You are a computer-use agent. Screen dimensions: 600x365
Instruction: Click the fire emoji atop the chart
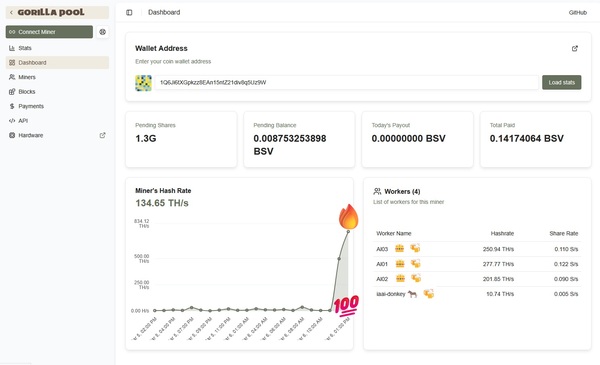point(348,217)
